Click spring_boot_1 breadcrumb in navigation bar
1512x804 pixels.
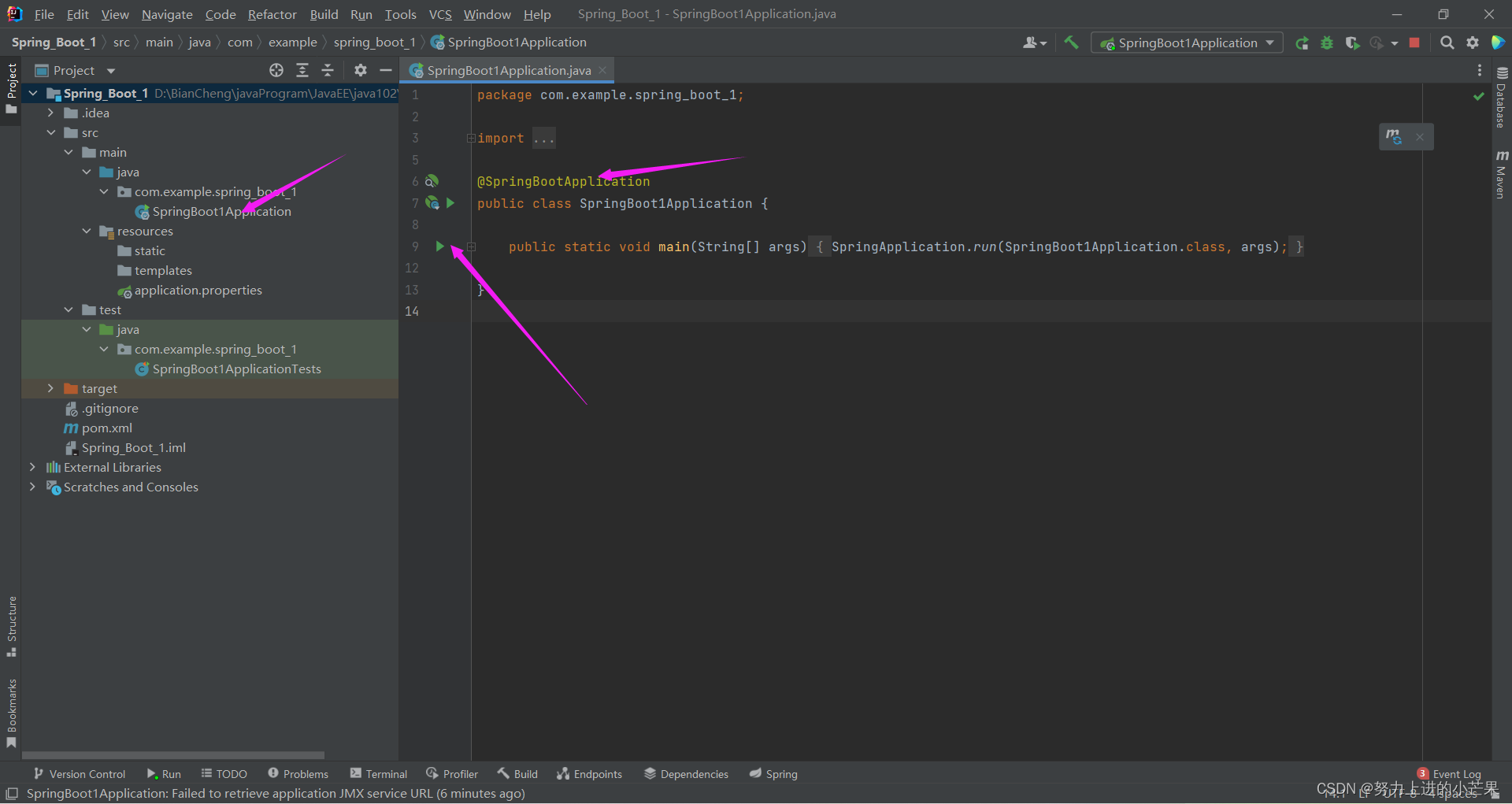click(374, 43)
